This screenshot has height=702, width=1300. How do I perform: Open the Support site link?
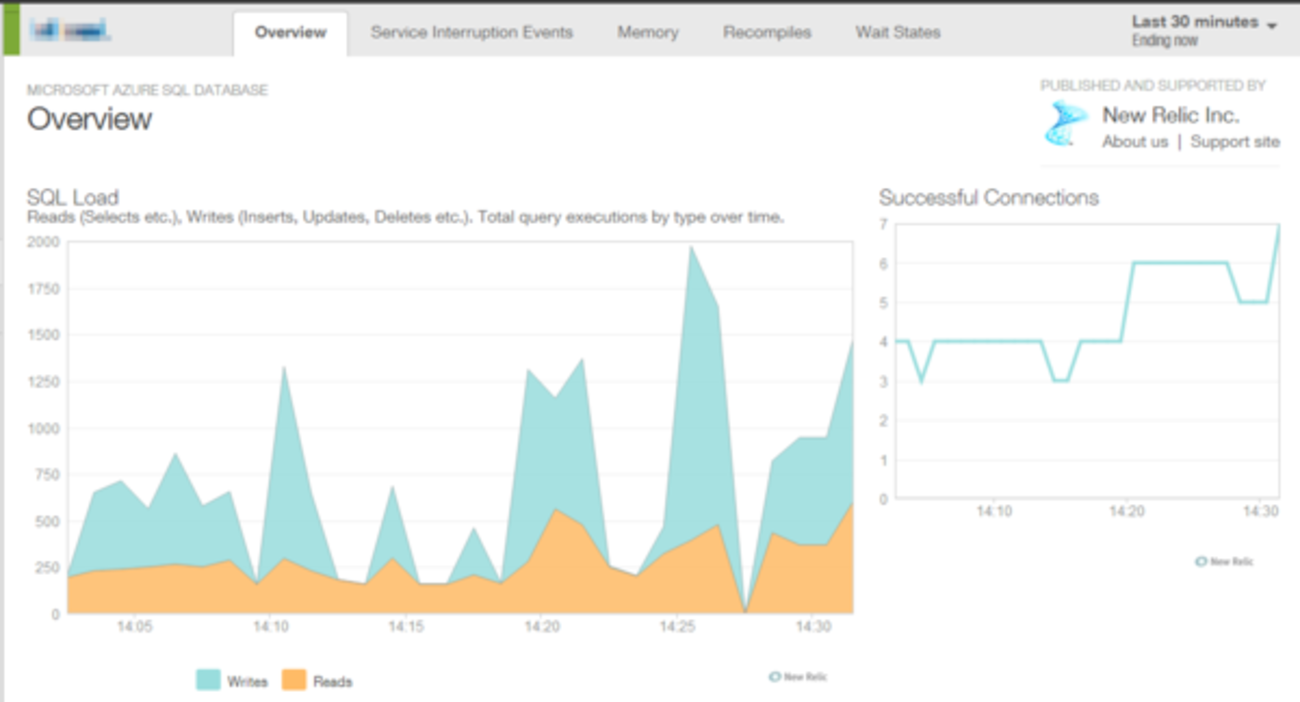tap(1235, 142)
